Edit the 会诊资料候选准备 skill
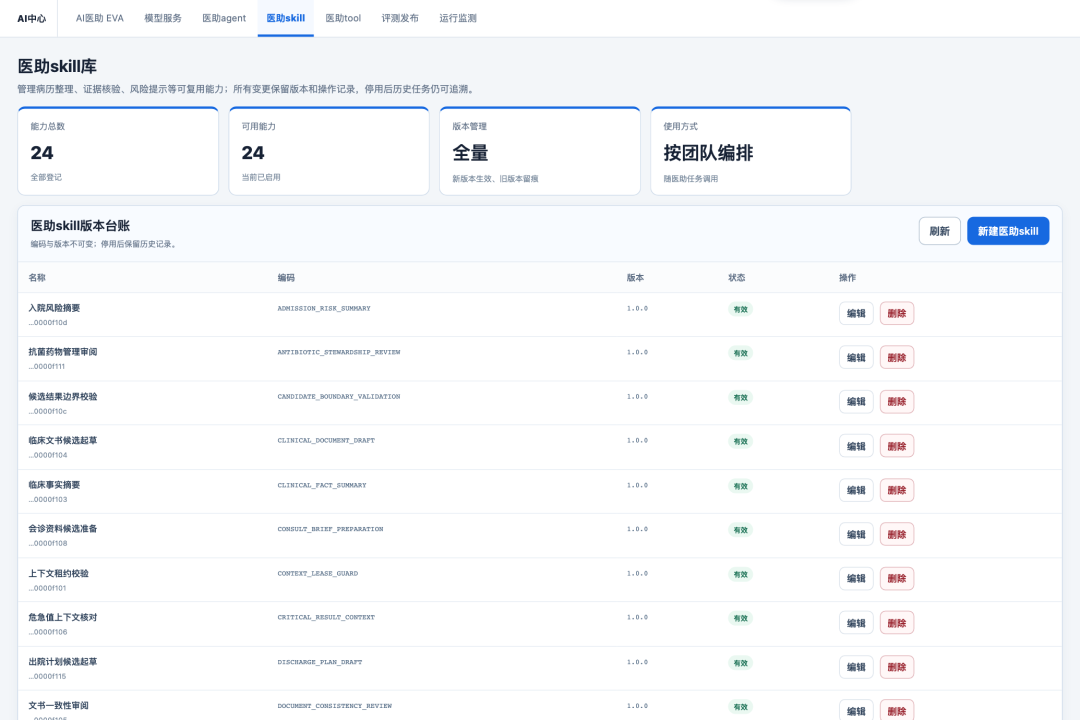The width and height of the screenshot is (1080, 720). (856, 535)
